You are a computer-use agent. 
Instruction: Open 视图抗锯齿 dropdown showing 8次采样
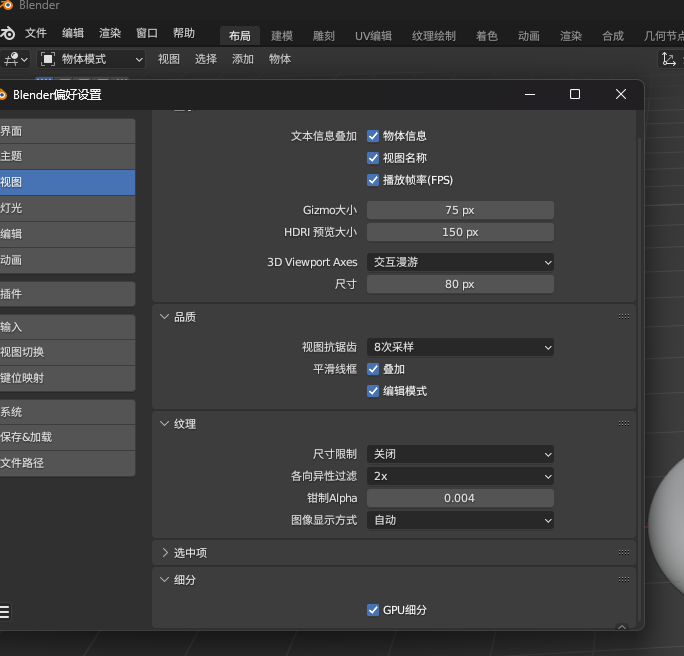coord(460,347)
